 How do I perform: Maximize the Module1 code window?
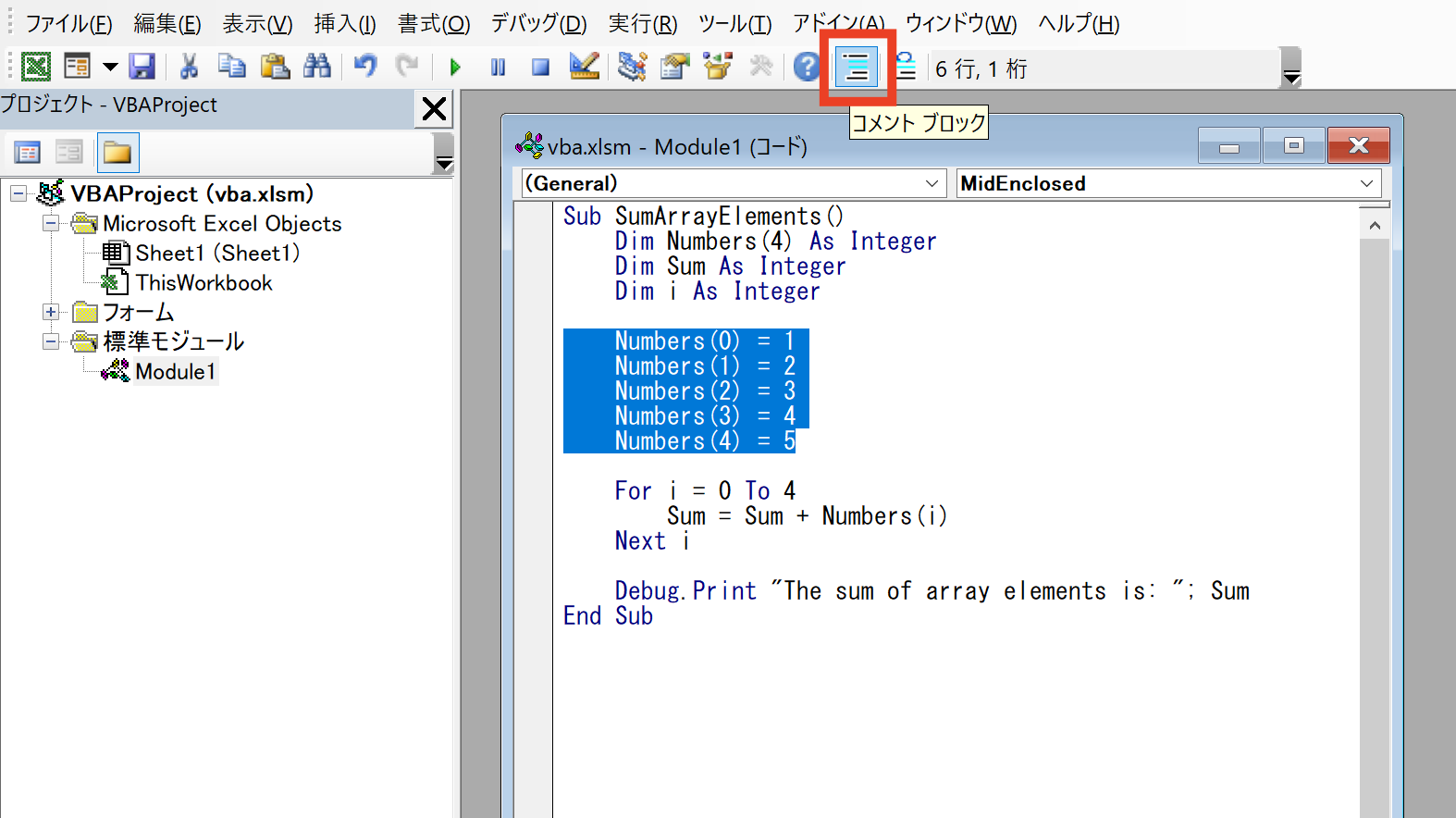pyautogui.click(x=1294, y=146)
